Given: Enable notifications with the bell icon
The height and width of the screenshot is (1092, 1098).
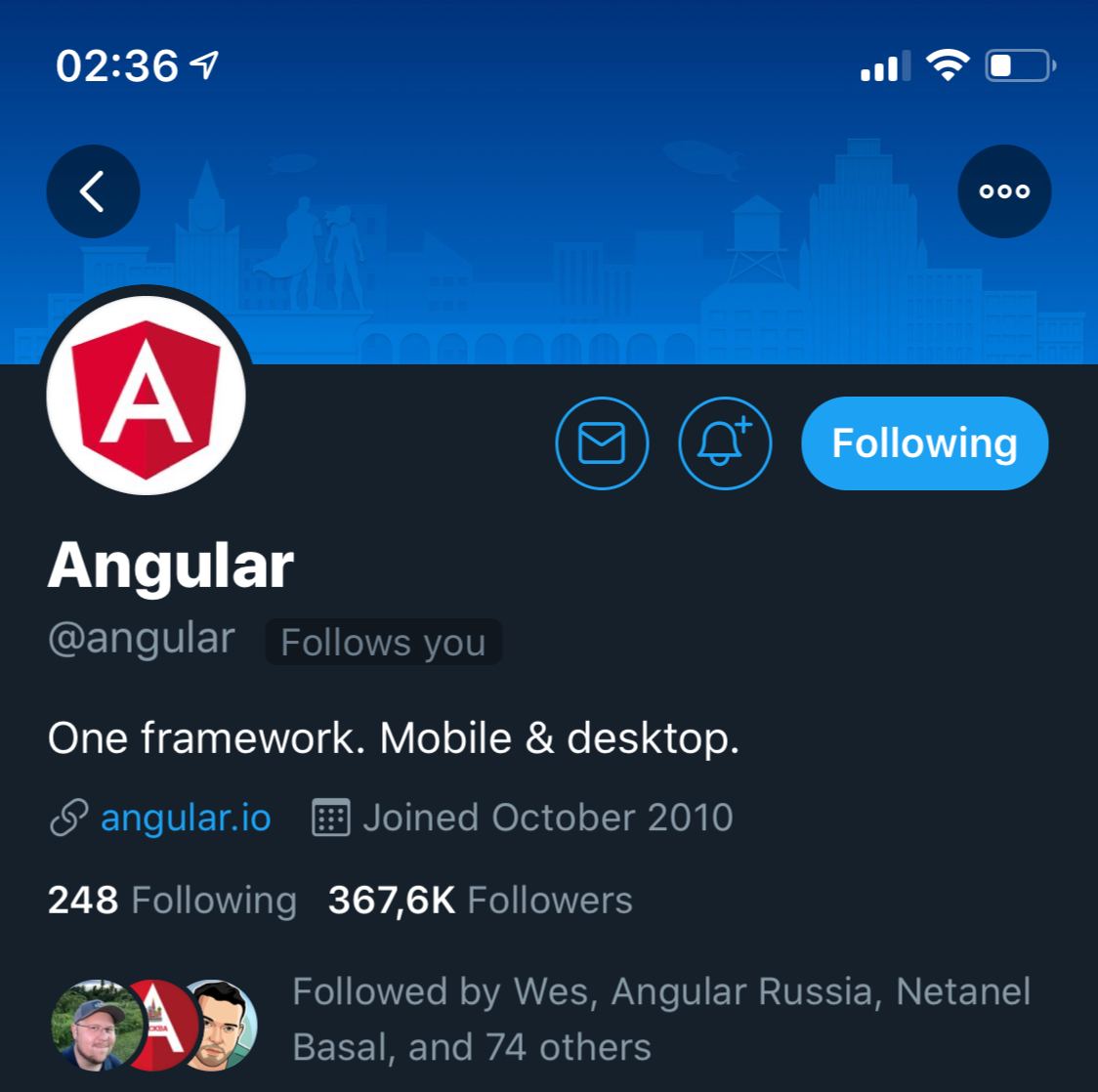Looking at the screenshot, I should (725, 443).
